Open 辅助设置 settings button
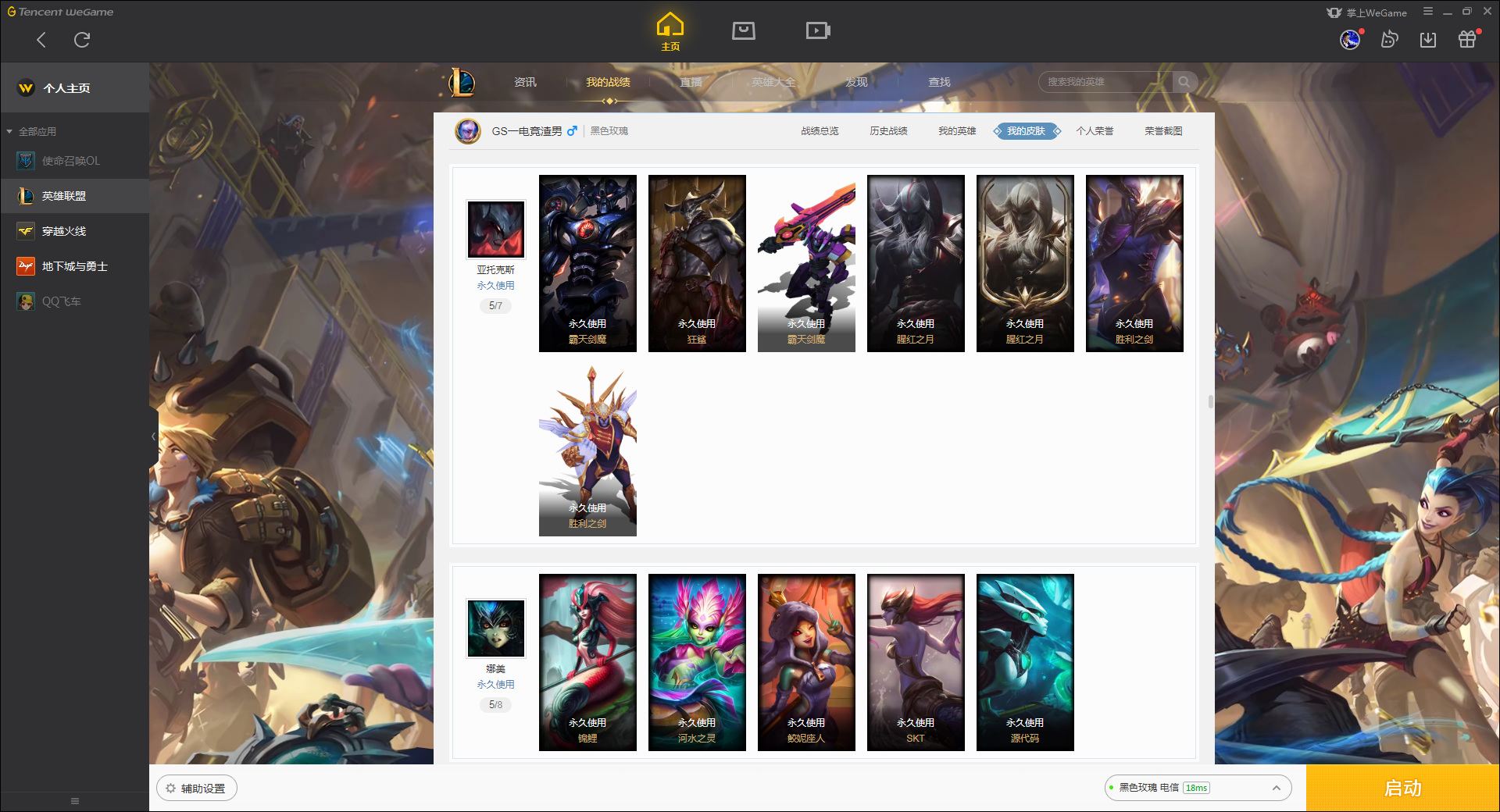Viewport: 1500px width, 812px height. [x=197, y=789]
